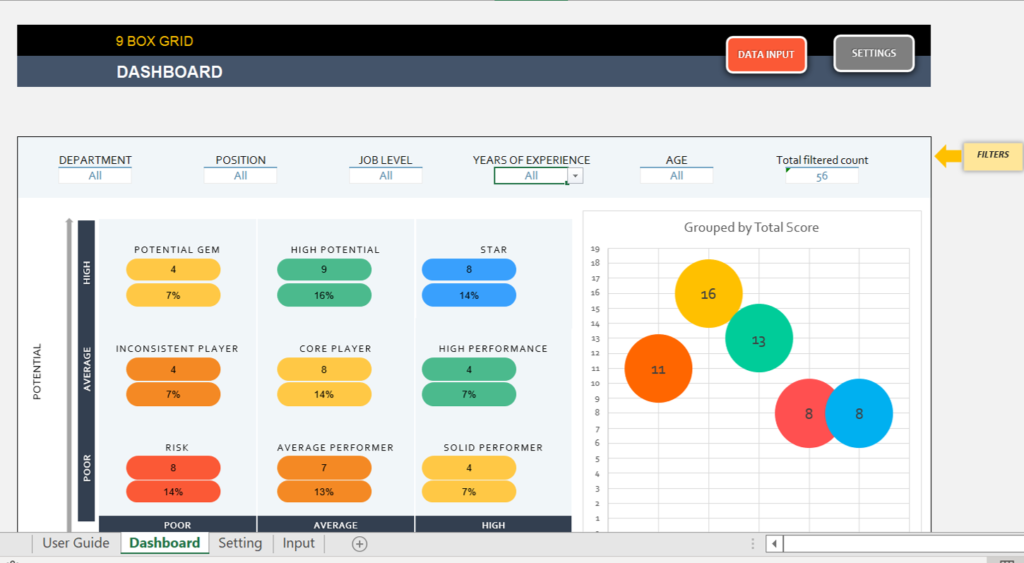Click the High Potential count pill 9
The height and width of the screenshot is (563, 1024).
324,269
